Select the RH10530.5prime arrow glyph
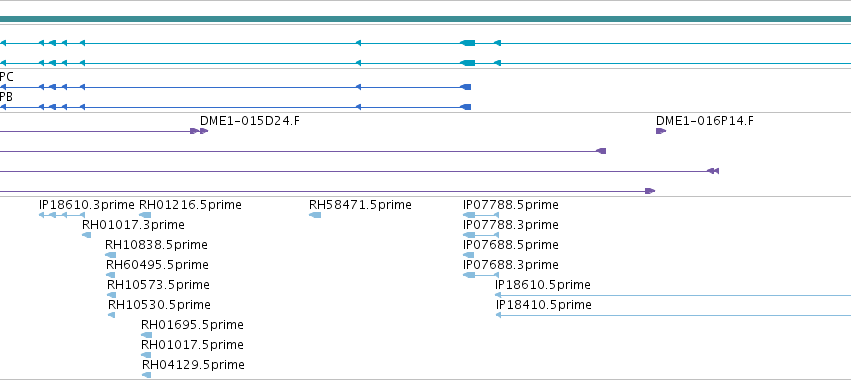 pos(111,315)
